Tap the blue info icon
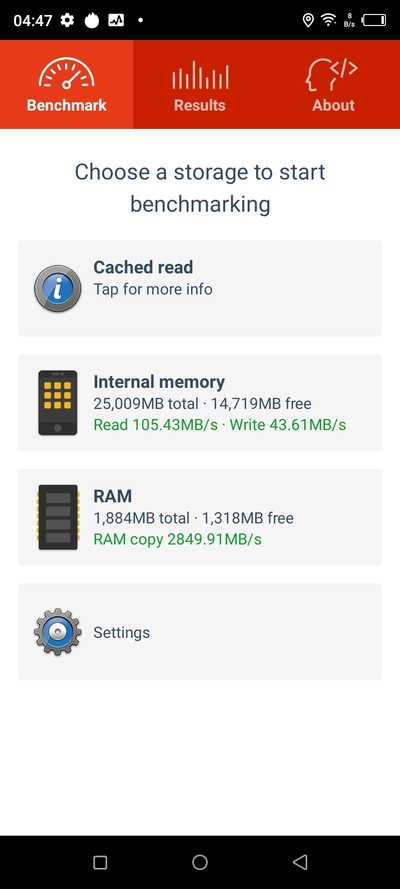This screenshot has height=889, width=400. click(57, 288)
